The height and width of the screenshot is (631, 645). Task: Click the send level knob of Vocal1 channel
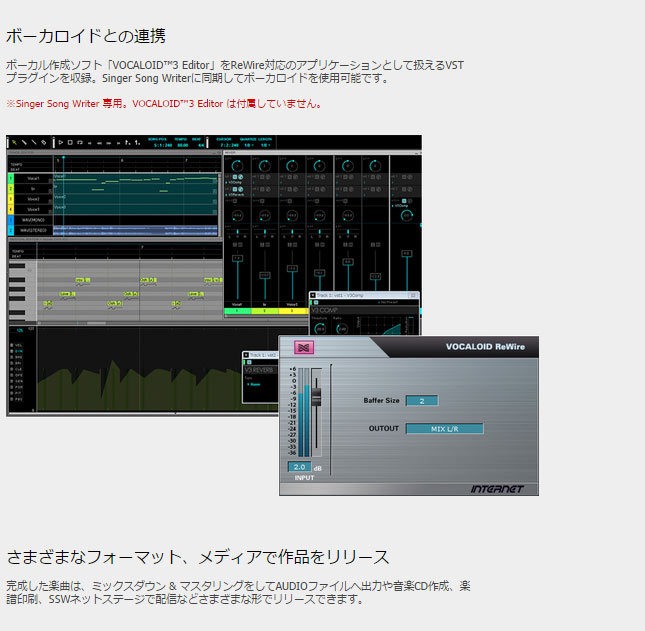click(237, 215)
